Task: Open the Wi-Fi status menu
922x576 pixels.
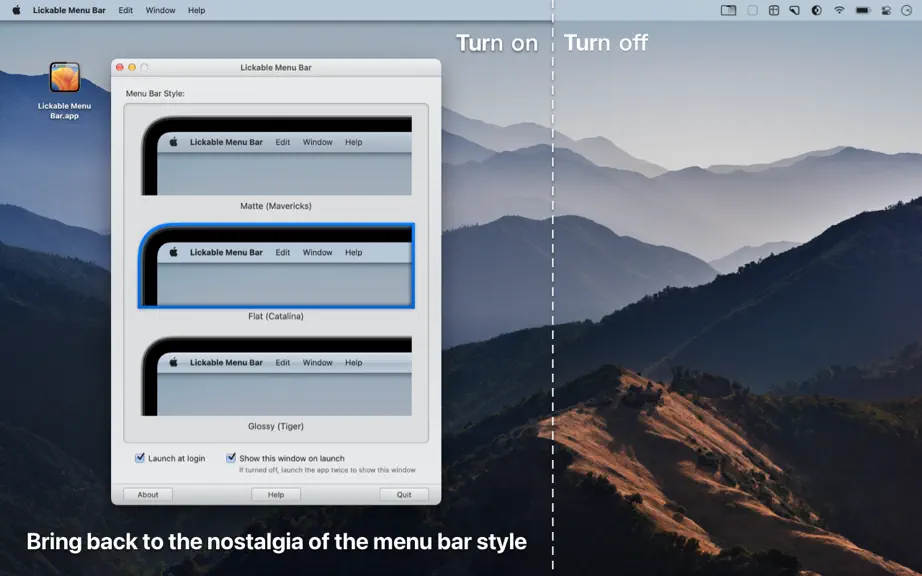Action: coord(839,10)
